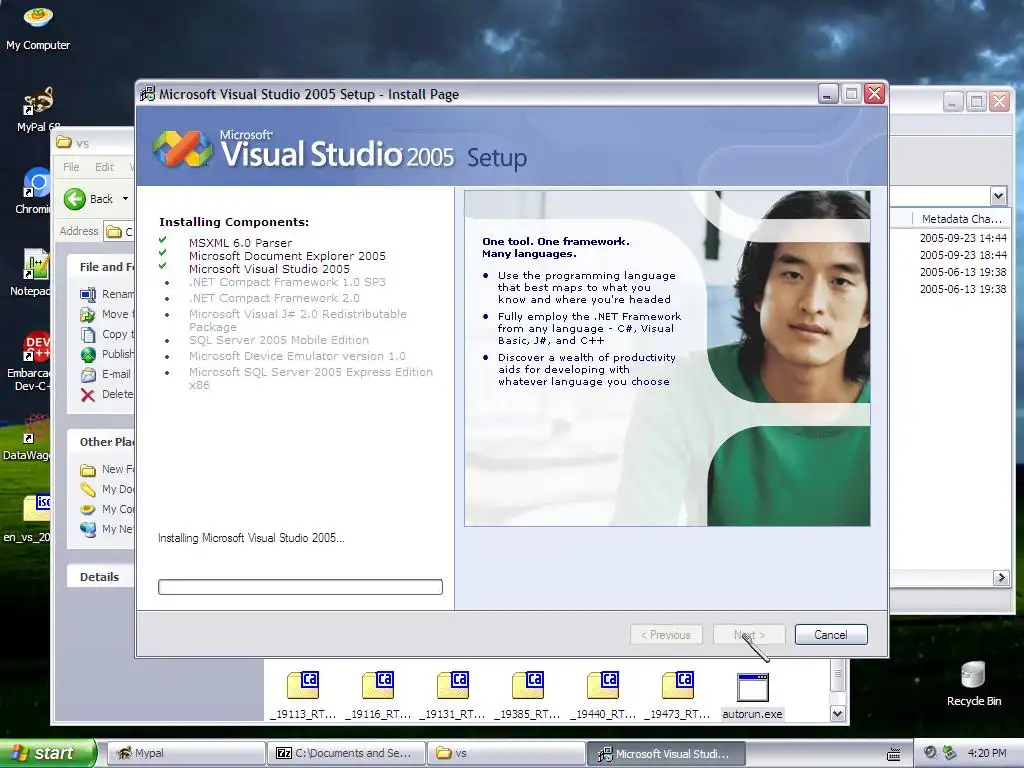
Task: Click .NET Compact Framework 2.0 entry
Action: [274, 298]
